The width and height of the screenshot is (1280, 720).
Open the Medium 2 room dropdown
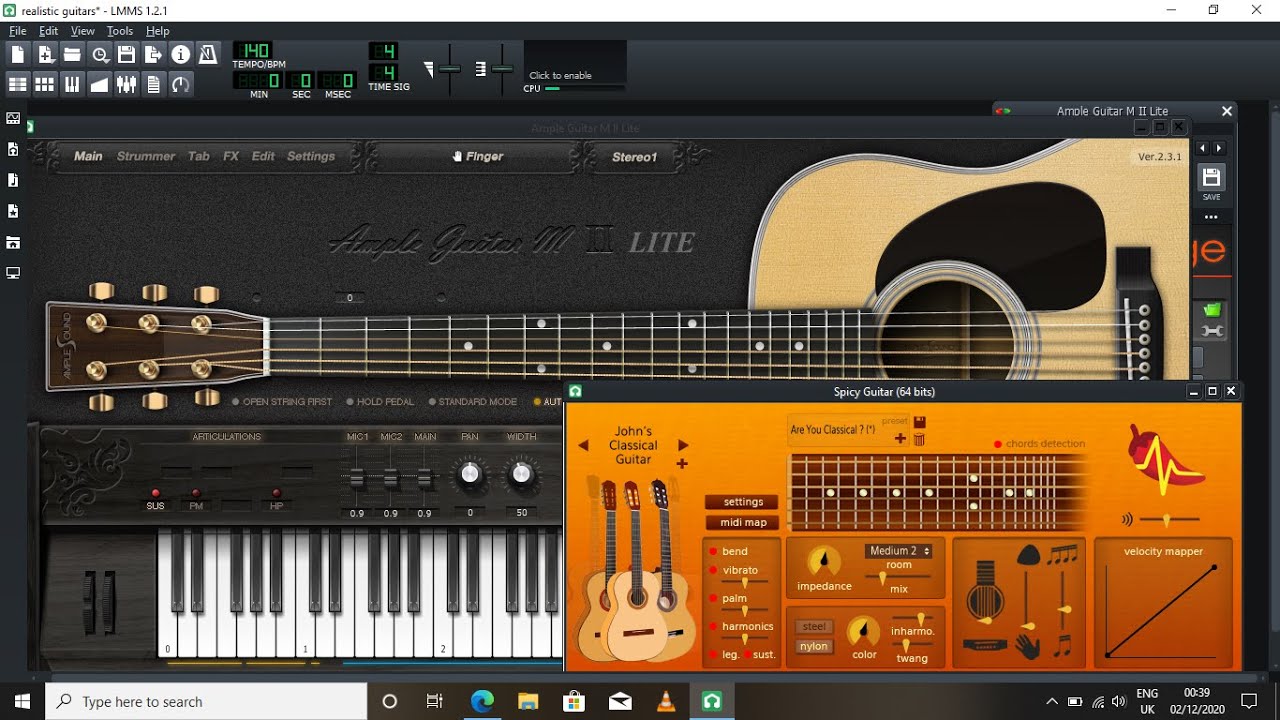(x=899, y=551)
